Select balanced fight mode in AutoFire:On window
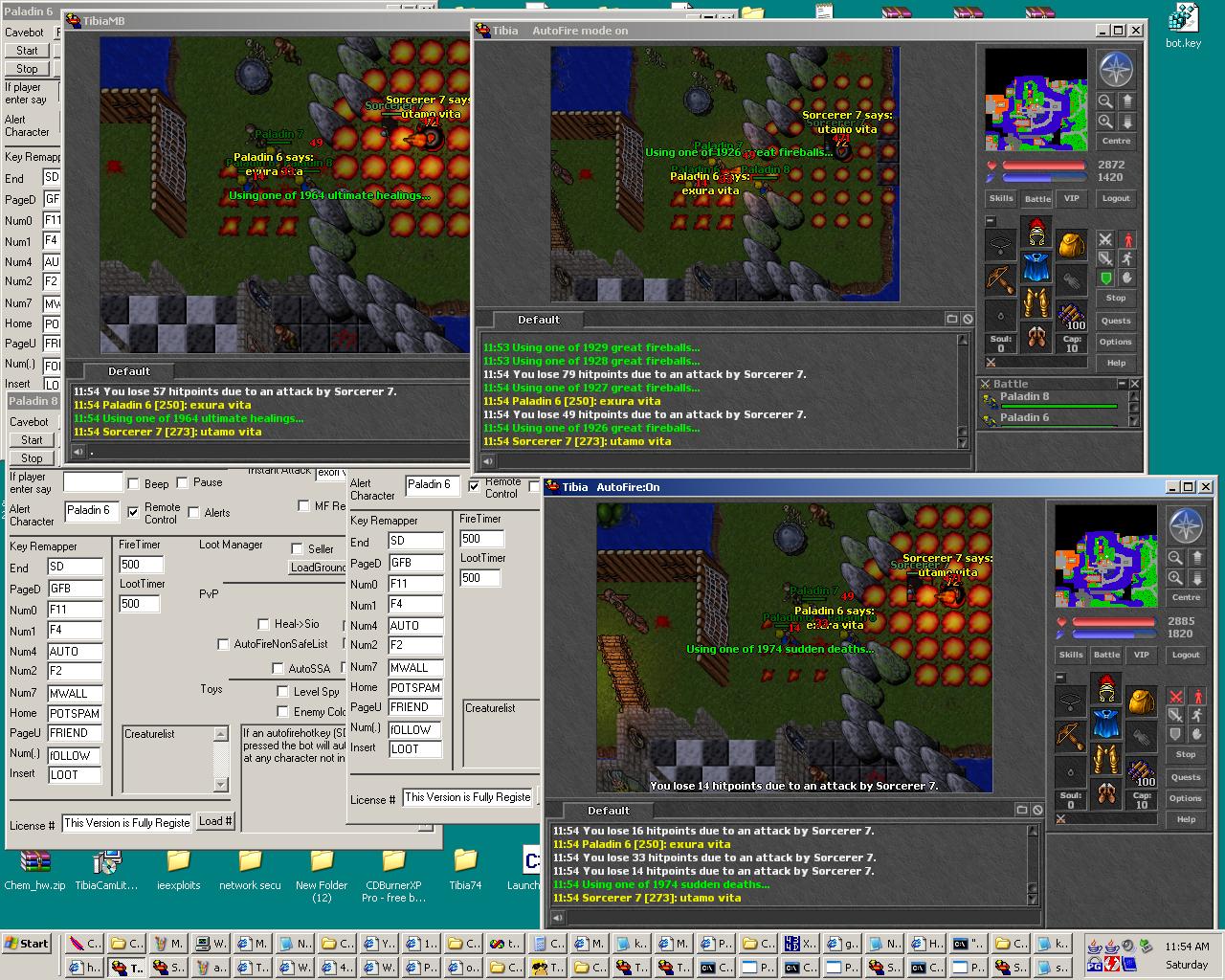The image size is (1225, 980). 1175,715
